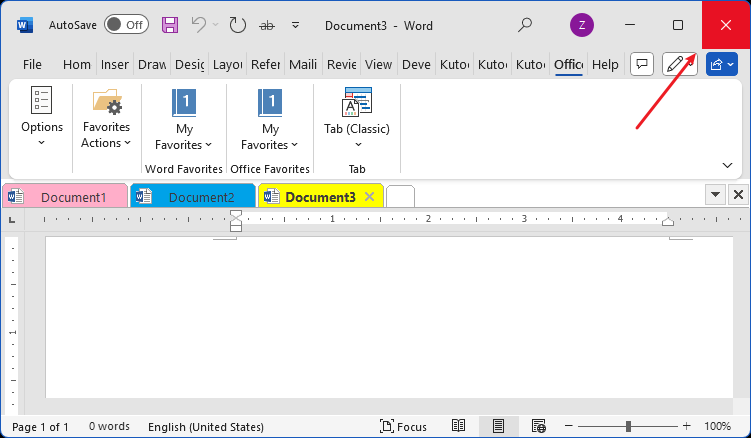Click English (United States) language button
The height and width of the screenshot is (438, 751).
pos(206,427)
